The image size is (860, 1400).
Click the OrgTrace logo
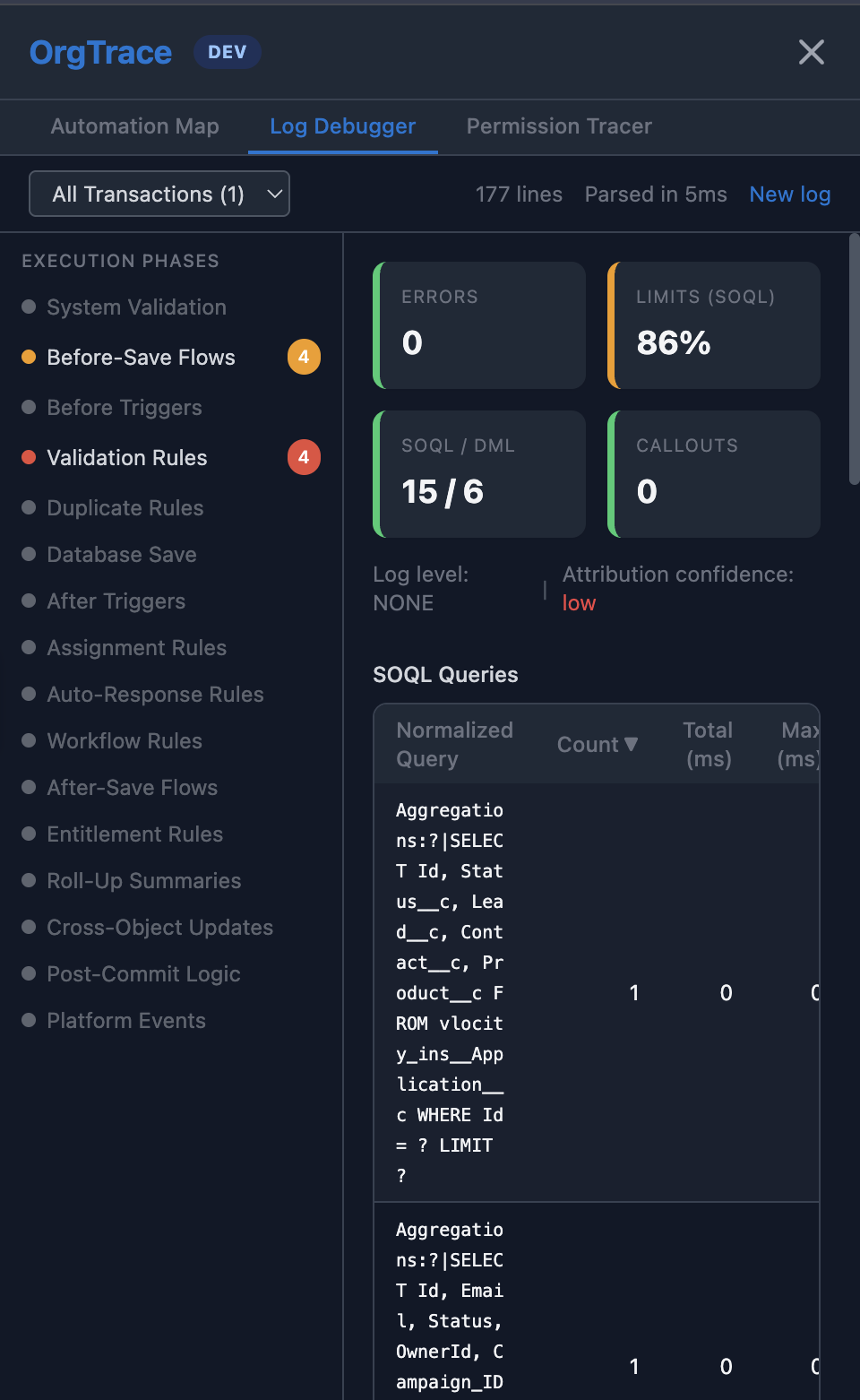click(100, 52)
